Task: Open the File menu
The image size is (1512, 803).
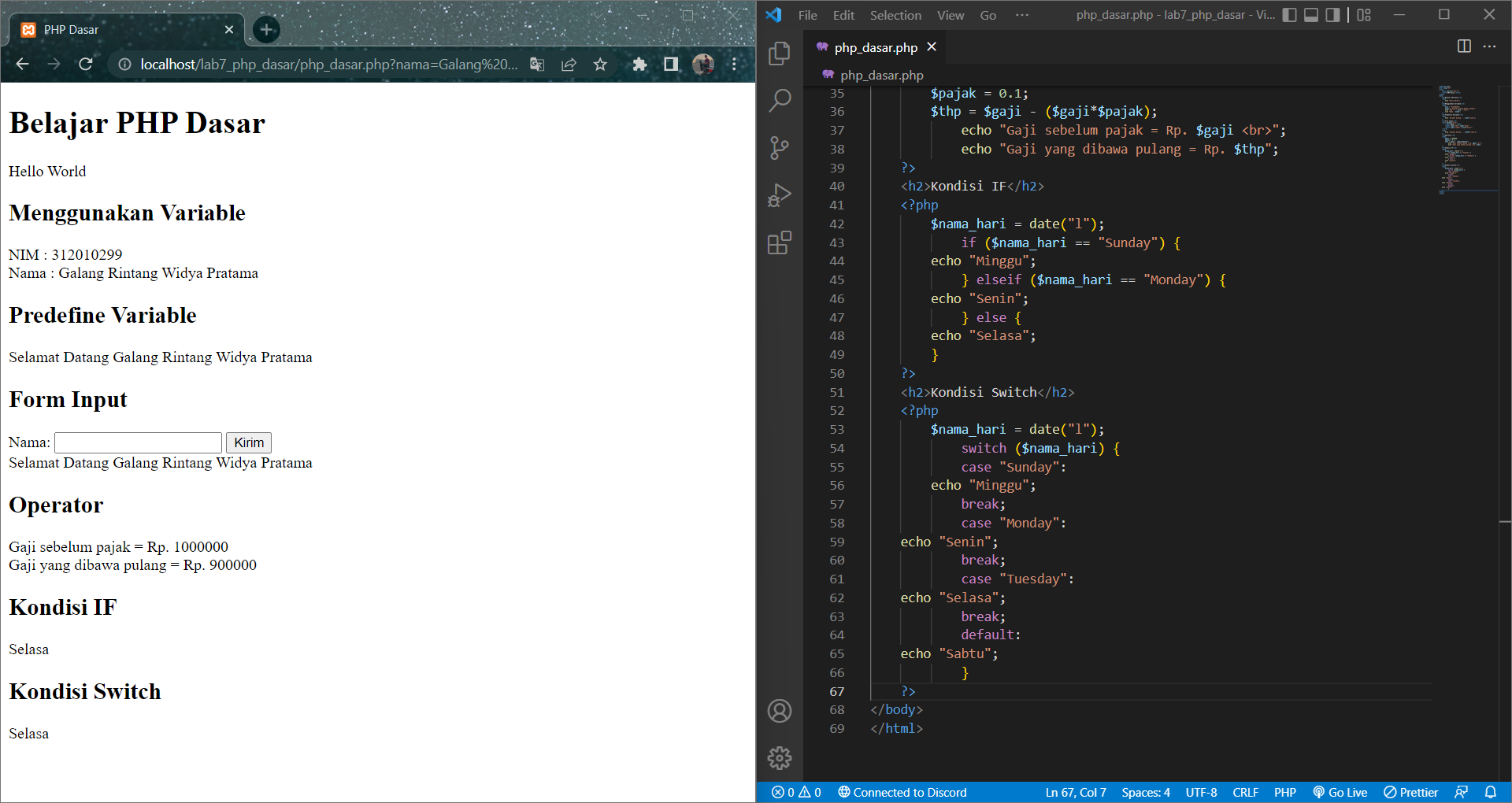Action: pos(807,15)
